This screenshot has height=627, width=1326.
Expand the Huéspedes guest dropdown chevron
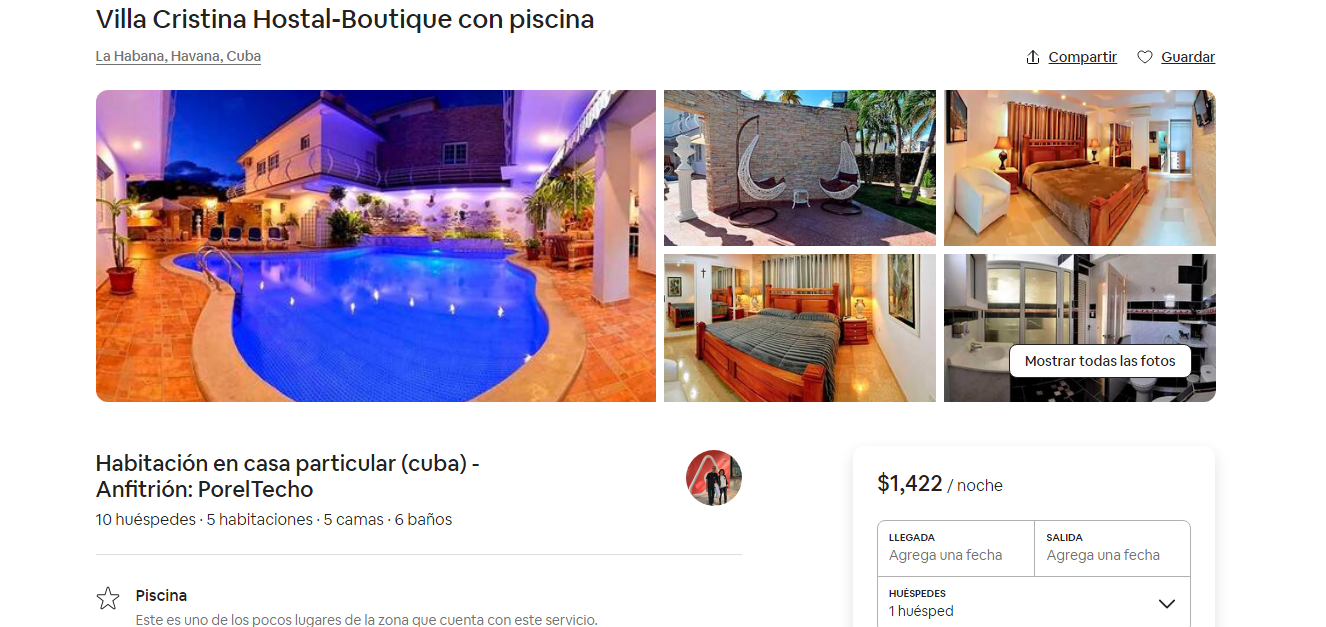1166,603
